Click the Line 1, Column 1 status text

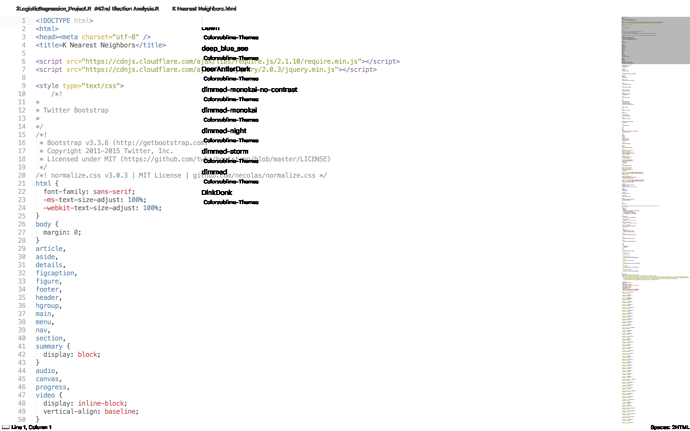click(x=32, y=427)
